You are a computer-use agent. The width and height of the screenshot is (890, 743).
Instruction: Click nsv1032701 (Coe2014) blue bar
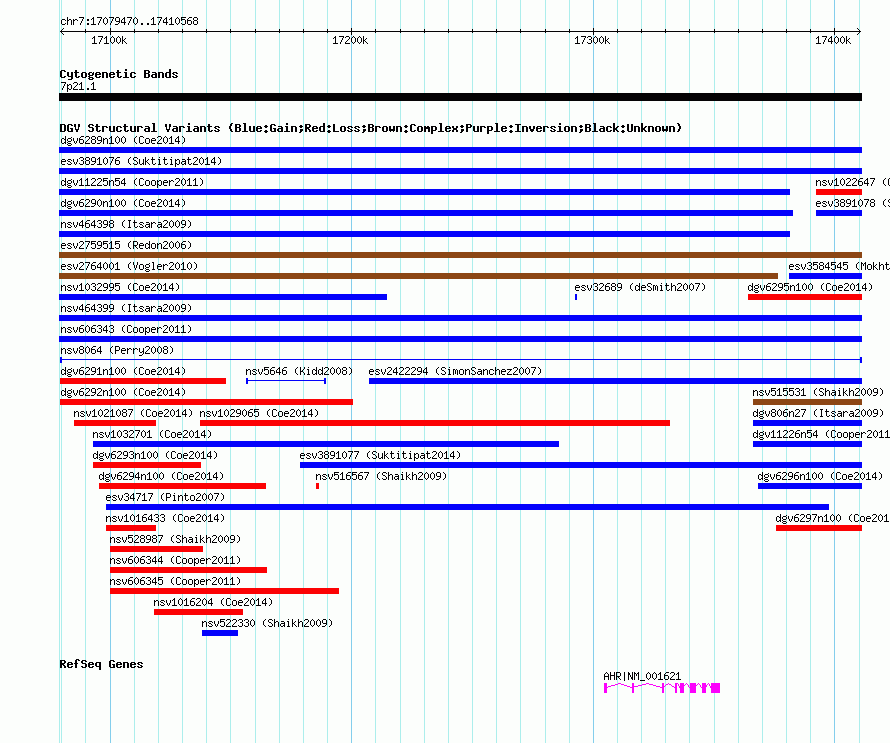[326, 444]
